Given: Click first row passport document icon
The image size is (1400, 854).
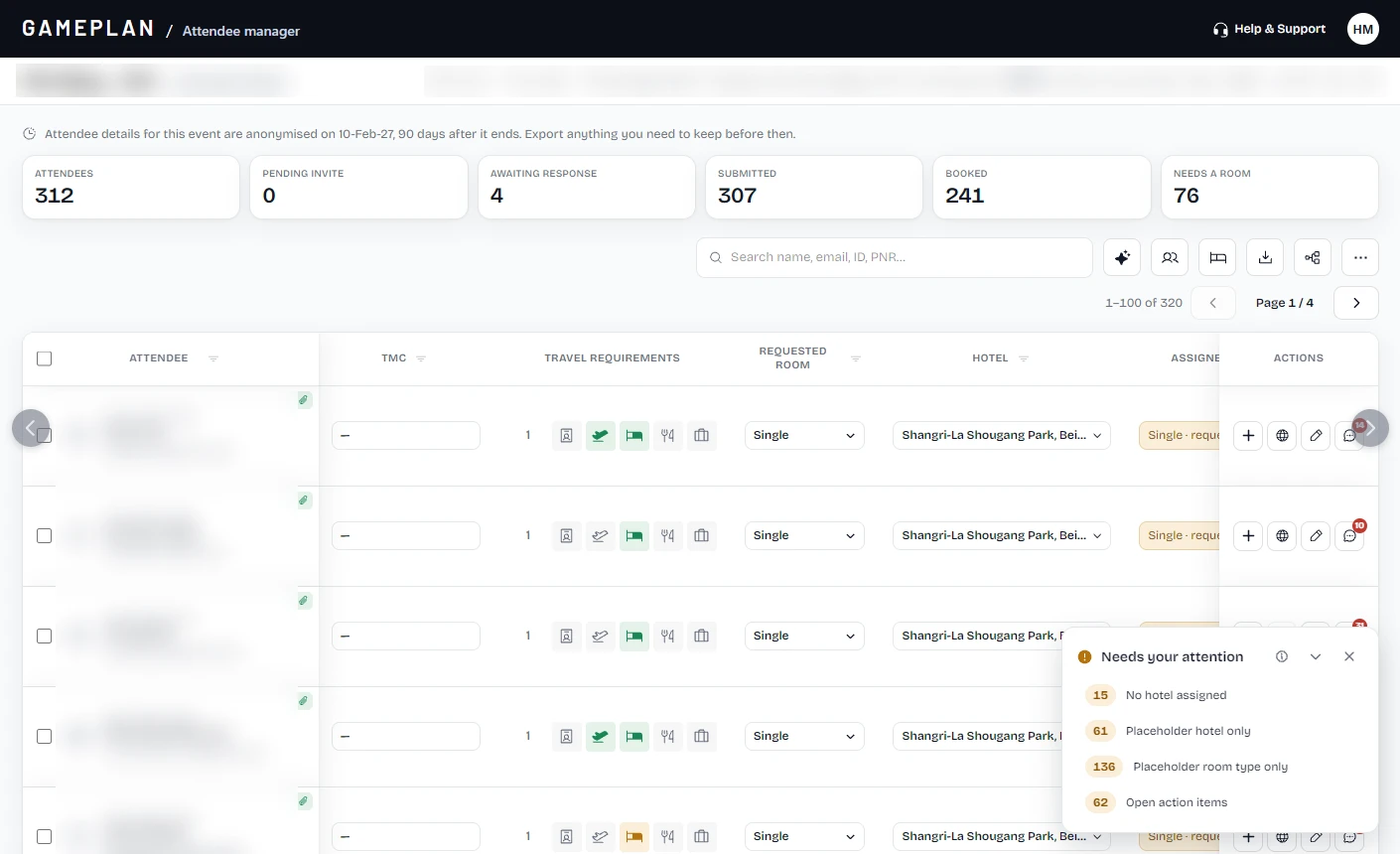Looking at the screenshot, I should tap(566, 435).
